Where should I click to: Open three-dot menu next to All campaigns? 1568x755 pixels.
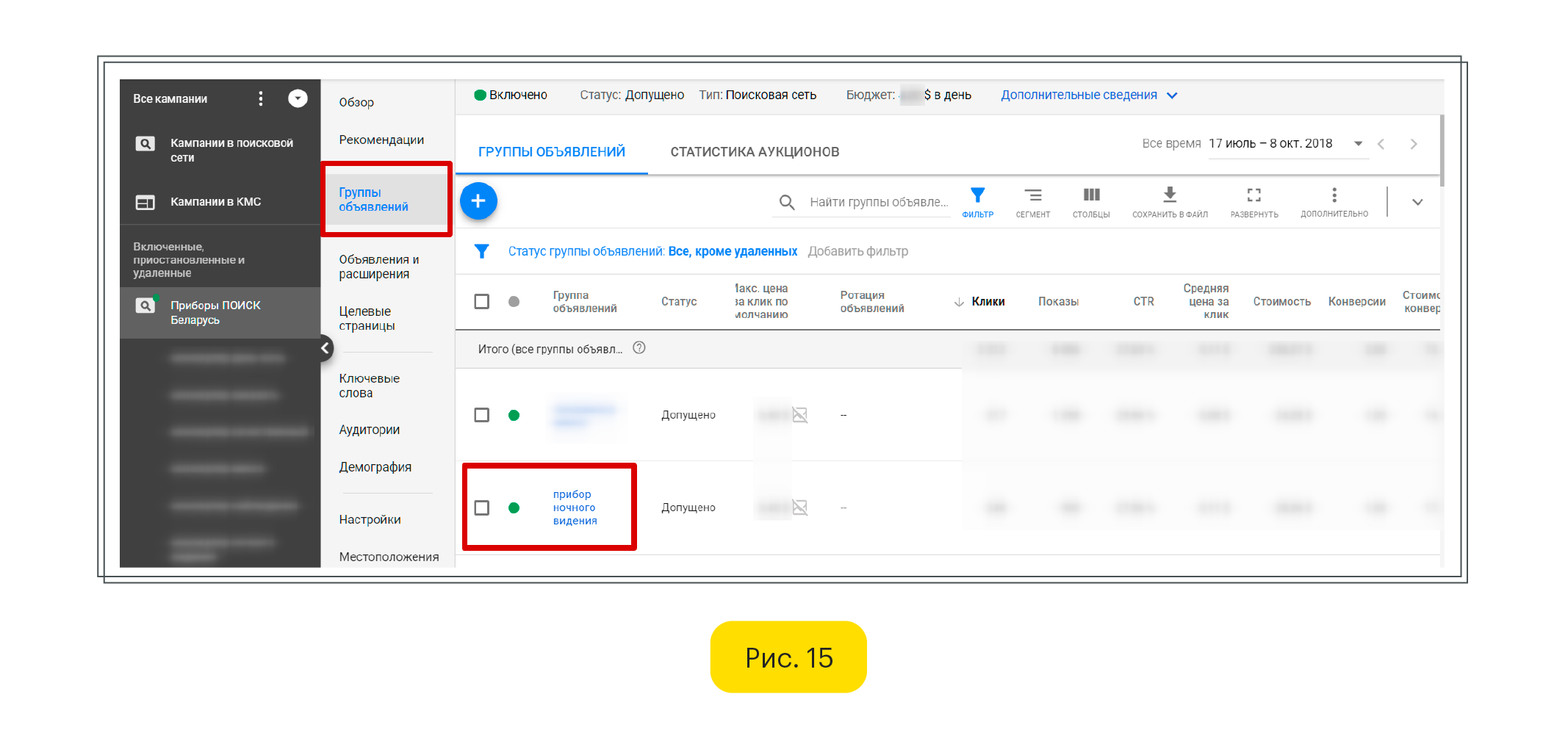point(261,98)
